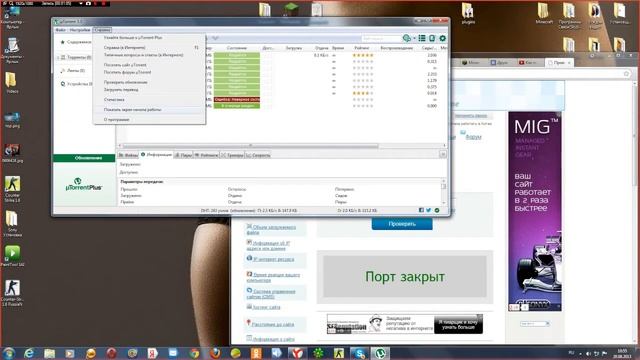The height and width of the screenshot is (360, 640).
Task: Choose the Статистика menu entry
Action: pos(114,100)
